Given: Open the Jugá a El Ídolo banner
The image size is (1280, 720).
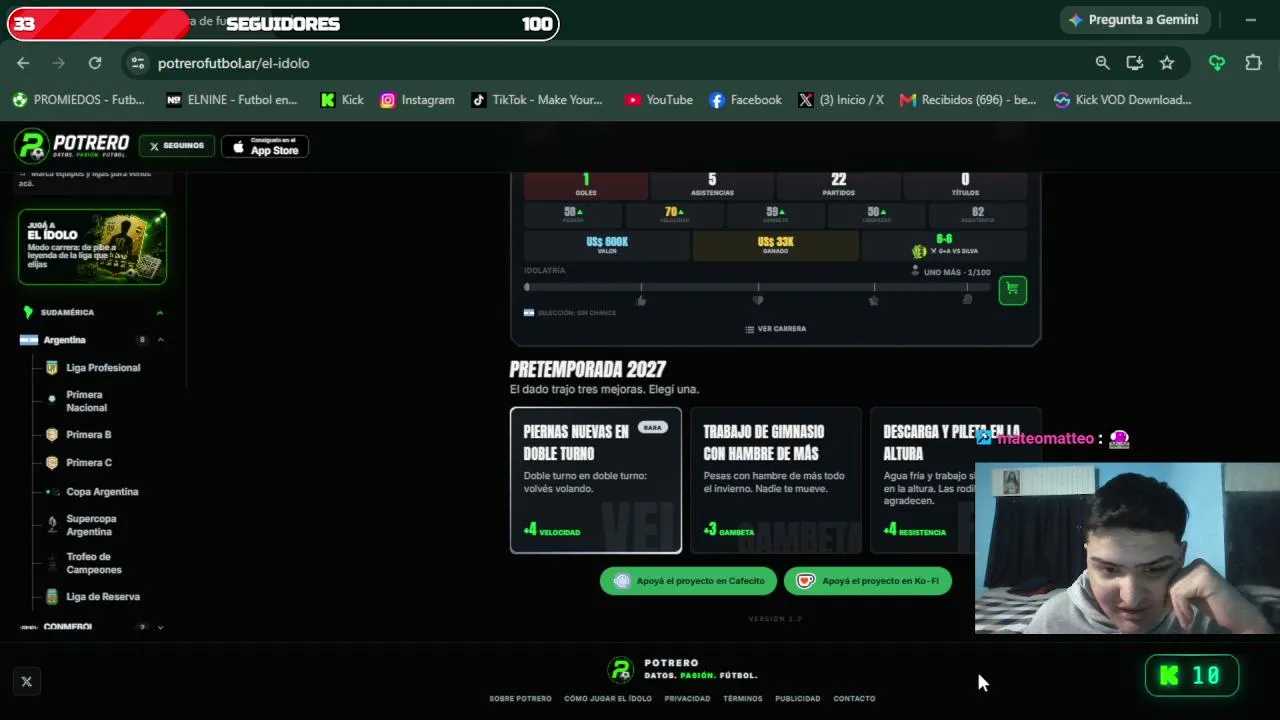Looking at the screenshot, I should 92,247.
